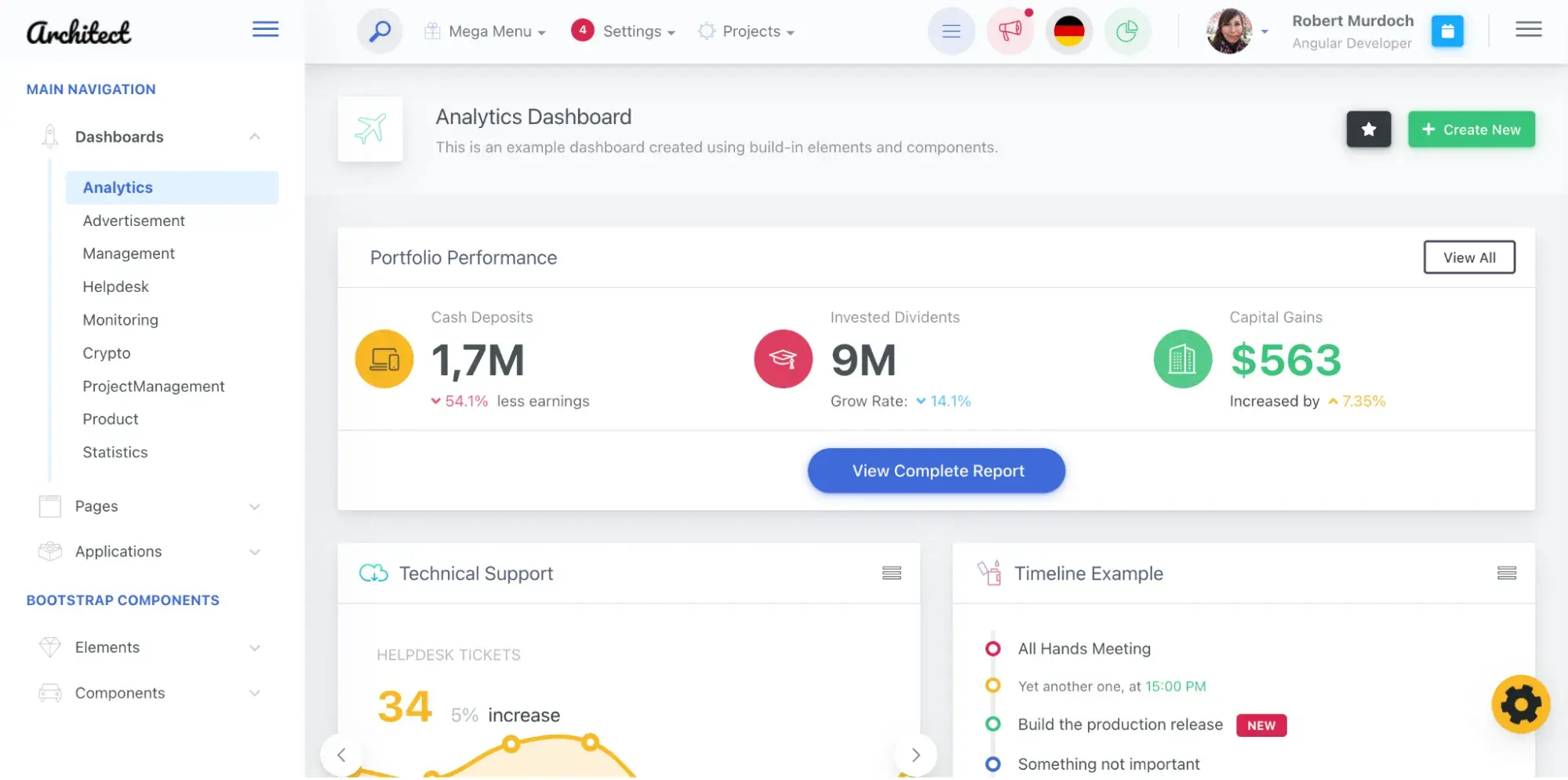1568x780 pixels.
Task: Click the German flag language icon
Action: [x=1068, y=31]
